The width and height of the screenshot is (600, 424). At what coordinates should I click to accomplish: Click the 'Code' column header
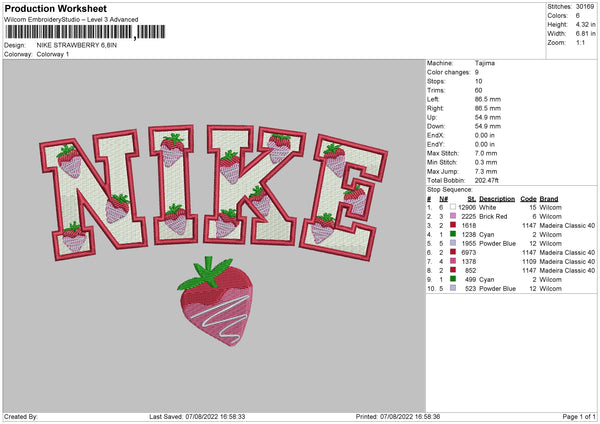pyautogui.click(x=528, y=199)
